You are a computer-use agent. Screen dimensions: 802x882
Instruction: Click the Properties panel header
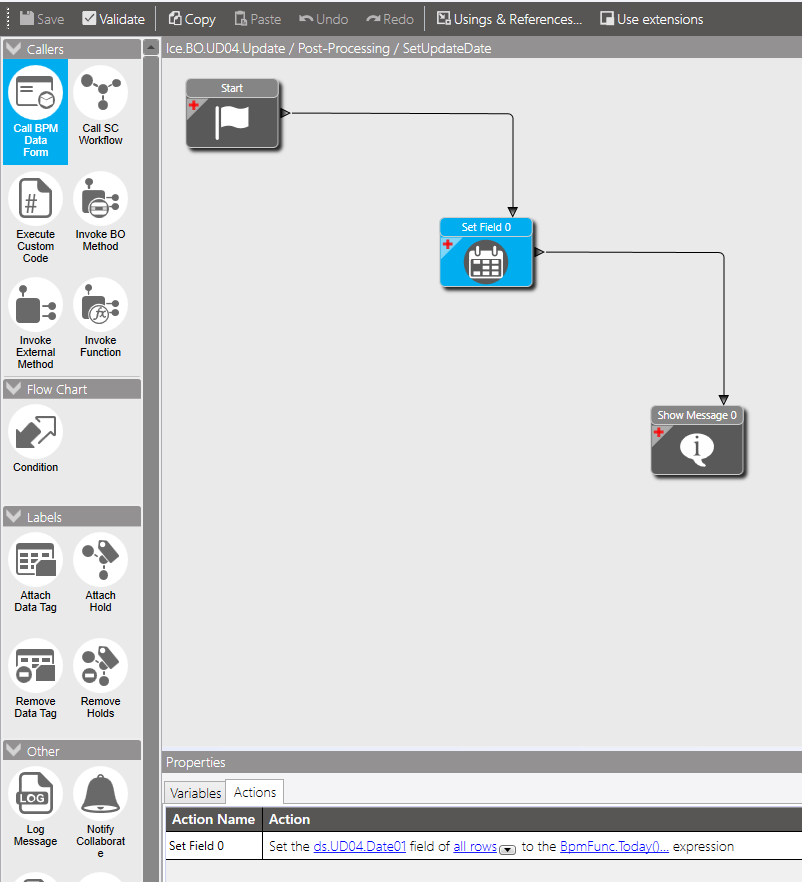point(482,762)
